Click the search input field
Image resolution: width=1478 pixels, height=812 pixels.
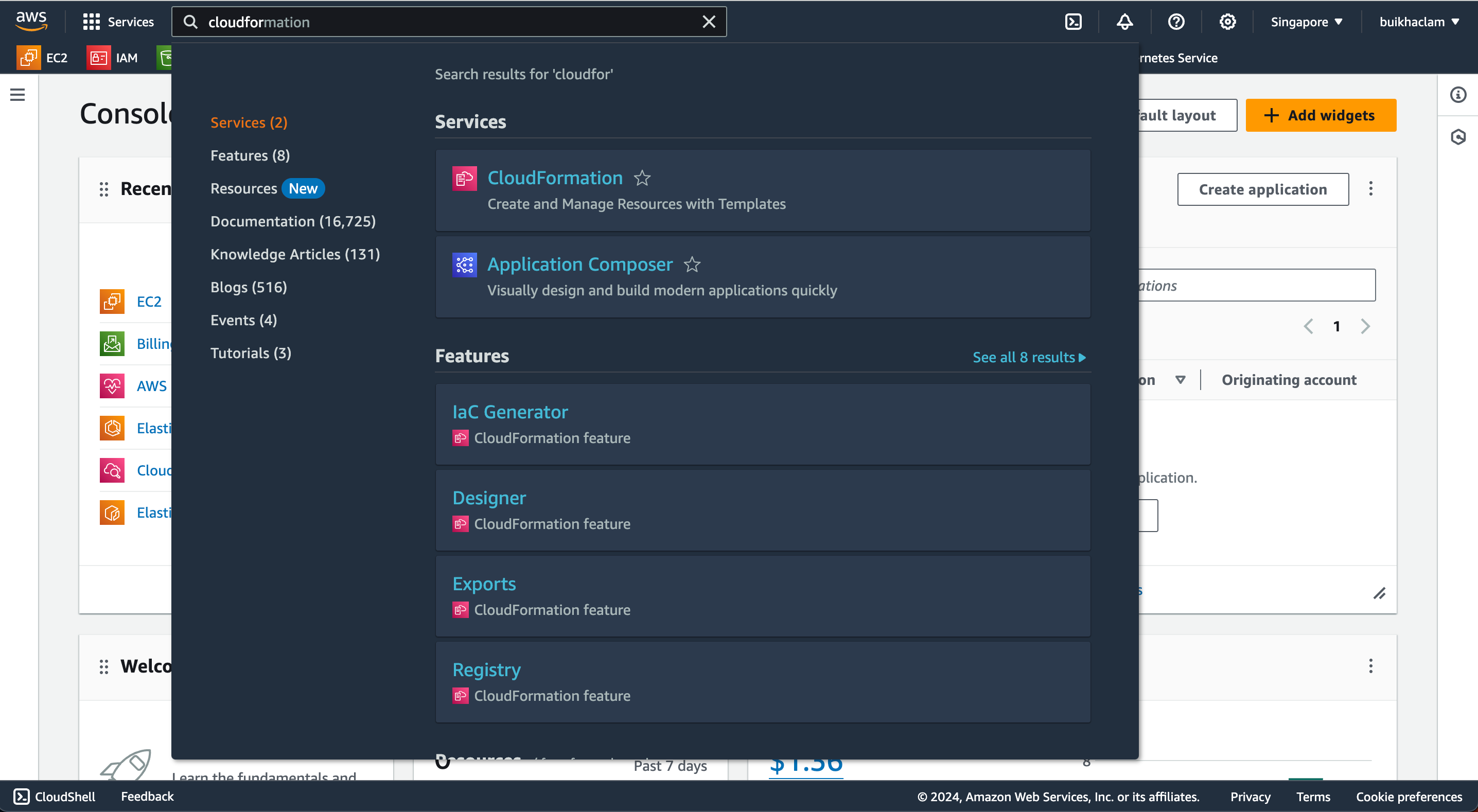[449, 22]
